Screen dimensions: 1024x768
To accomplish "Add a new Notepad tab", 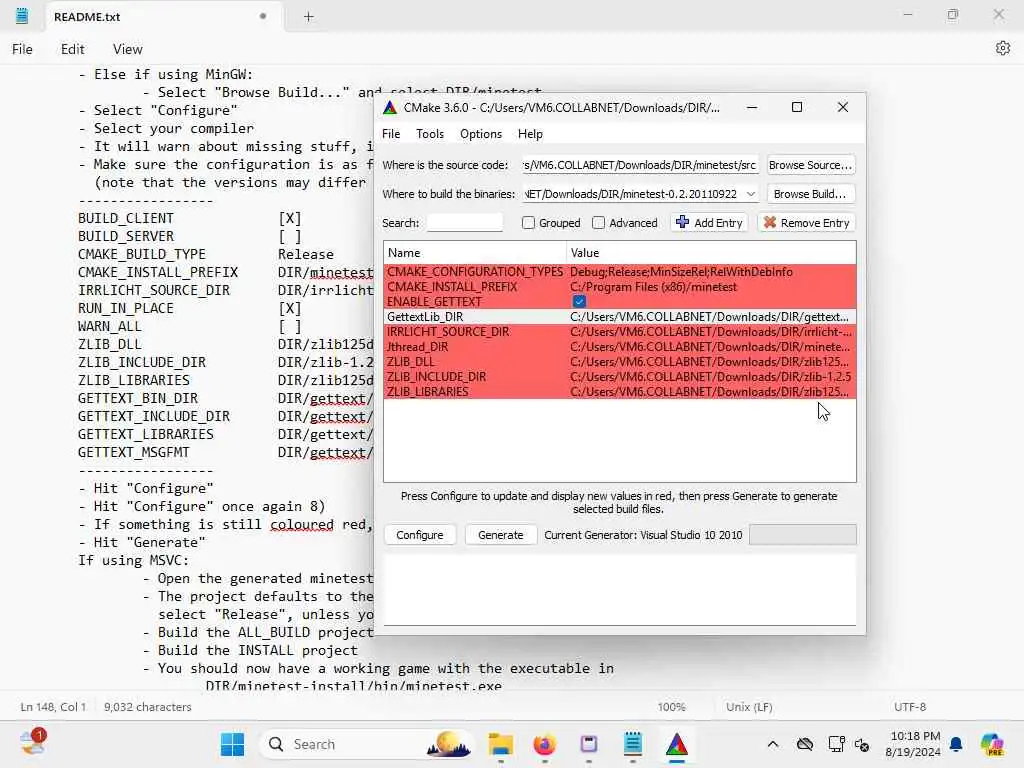I will tap(308, 17).
